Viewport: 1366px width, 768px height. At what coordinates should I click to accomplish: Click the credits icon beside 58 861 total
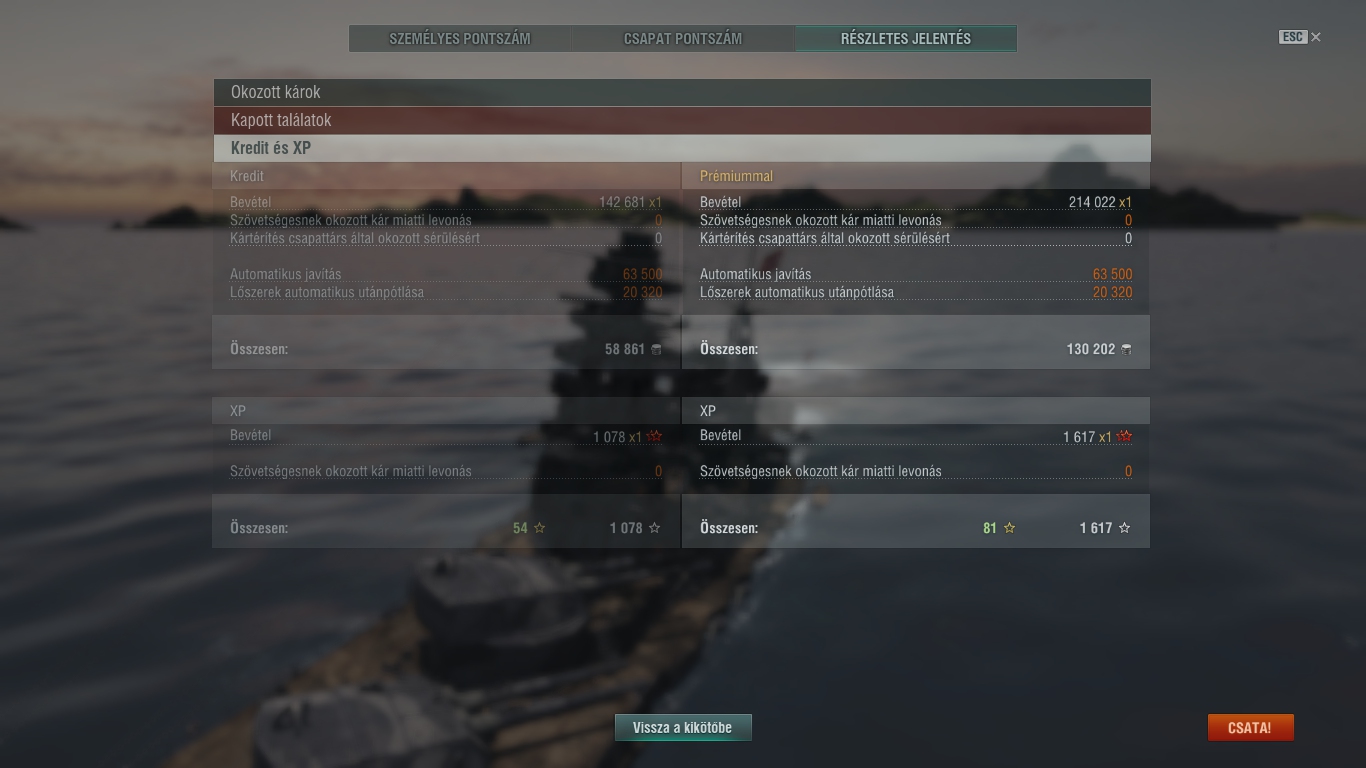[656, 349]
